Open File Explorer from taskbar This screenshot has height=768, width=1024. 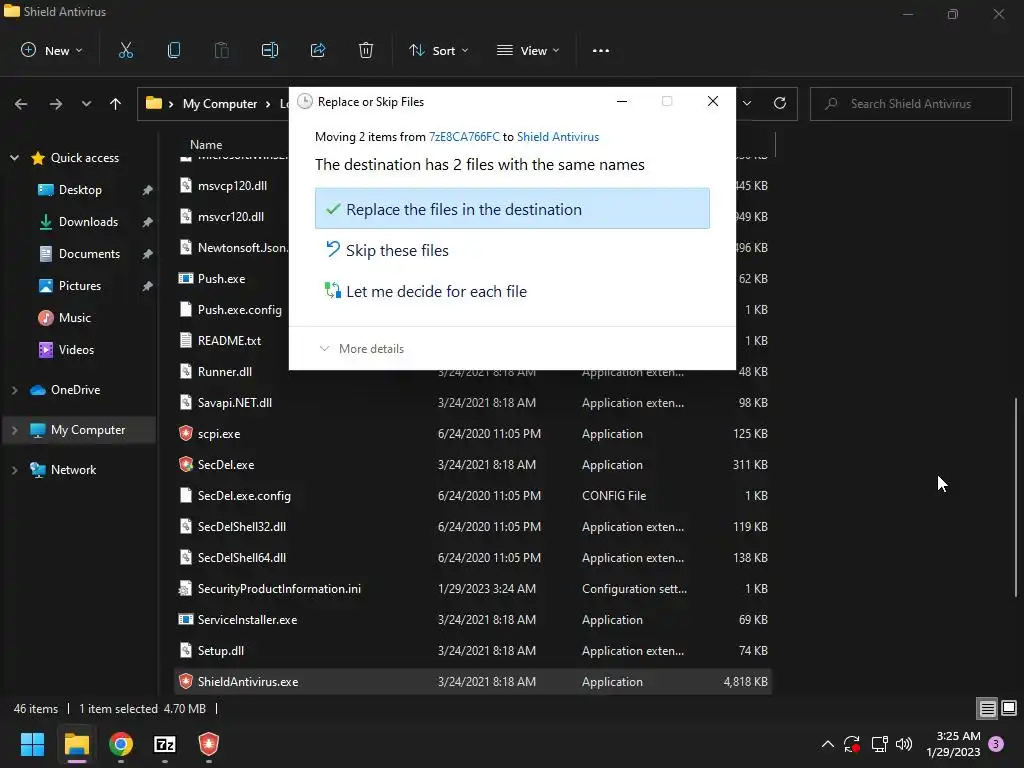(x=76, y=744)
